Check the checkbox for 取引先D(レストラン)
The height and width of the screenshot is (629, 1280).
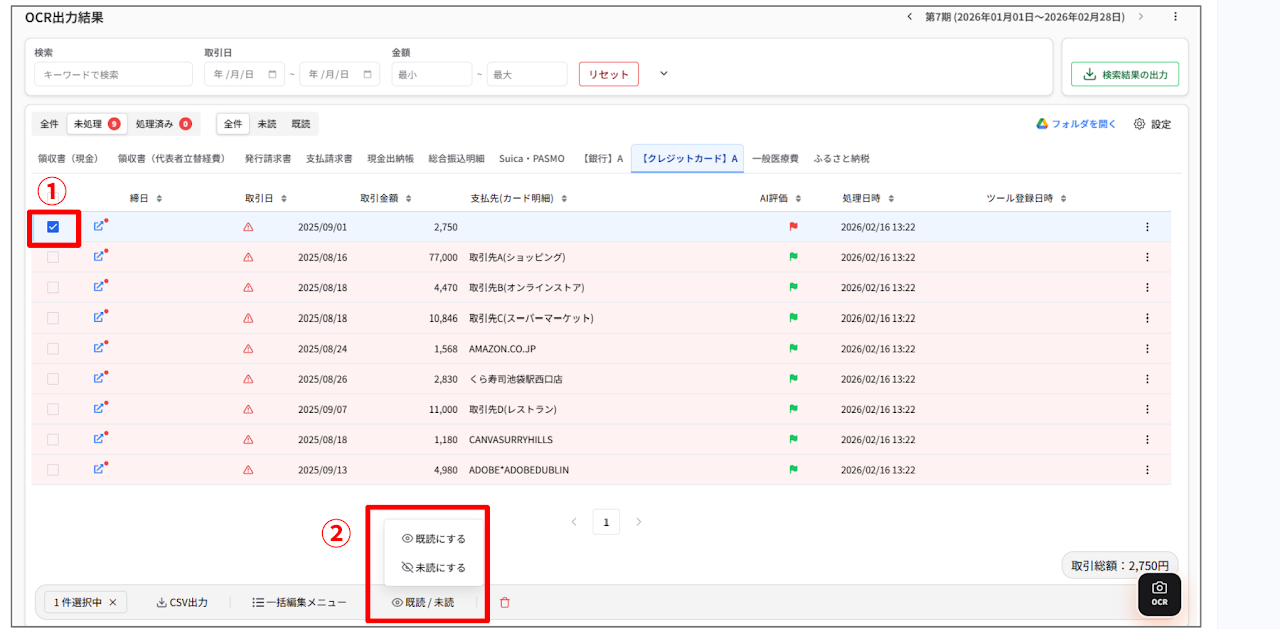[x=53, y=409]
